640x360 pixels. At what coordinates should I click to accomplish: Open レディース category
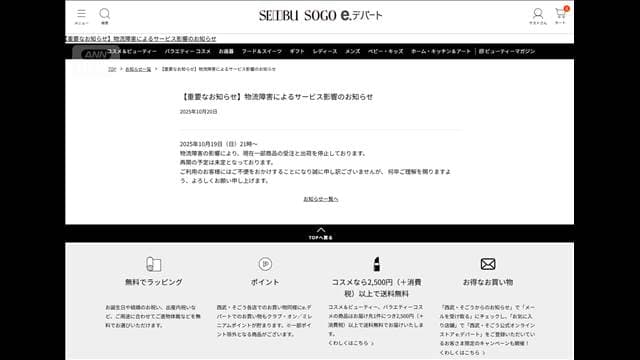(x=325, y=51)
